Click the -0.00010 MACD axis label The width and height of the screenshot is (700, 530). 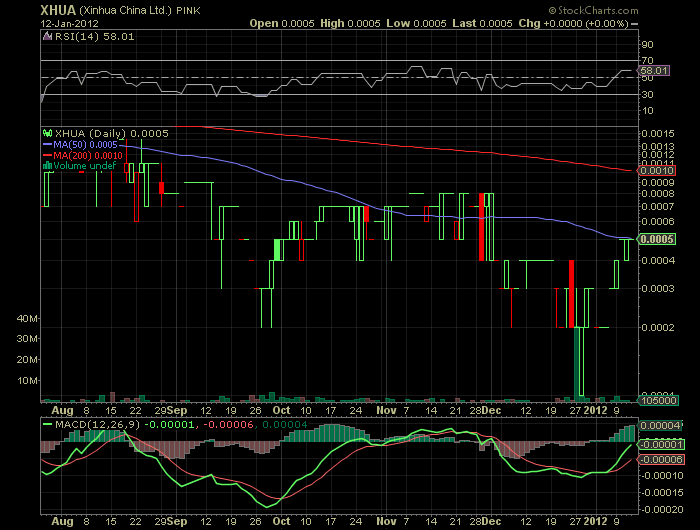[x=662, y=476]
